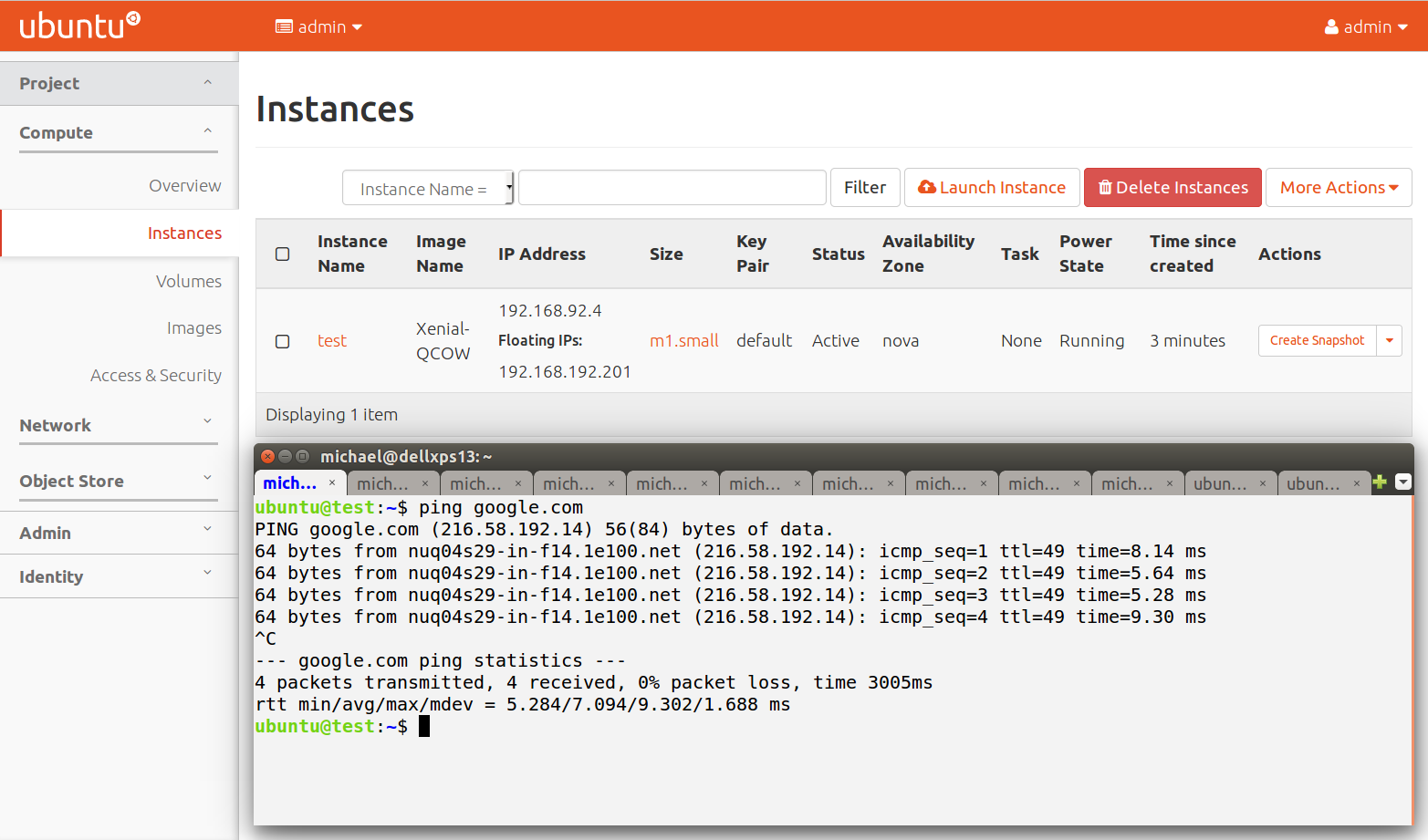Collapse the Project sidebar section

119,83
